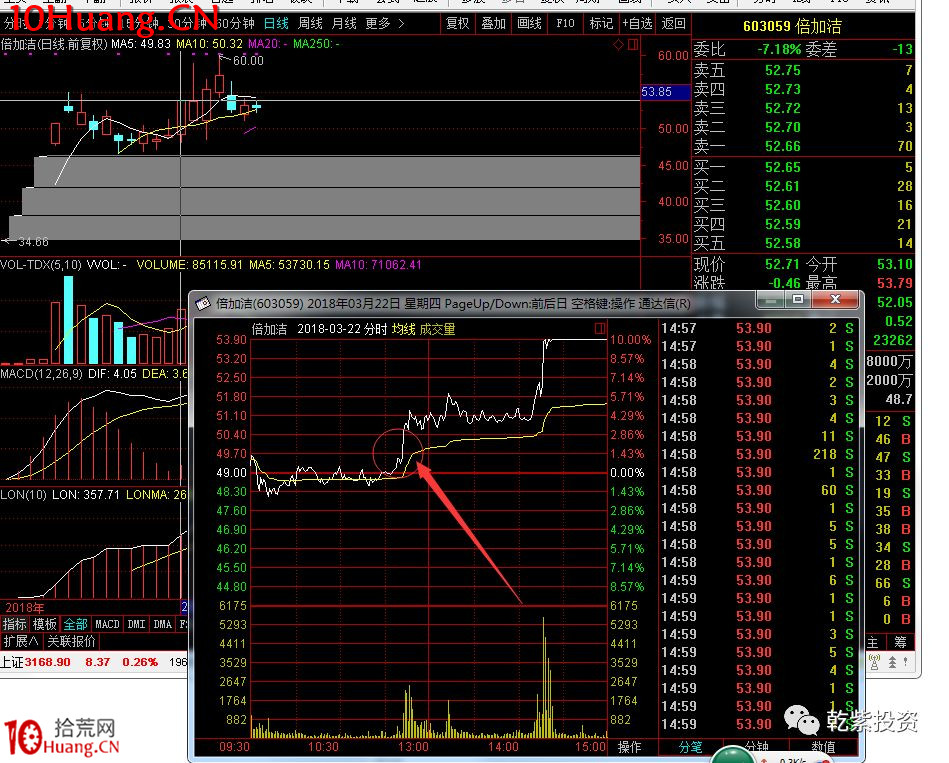Screen dimensions: 949x763
Task: Add stock with the +自选 button
Action: click(x=637, y=24)
